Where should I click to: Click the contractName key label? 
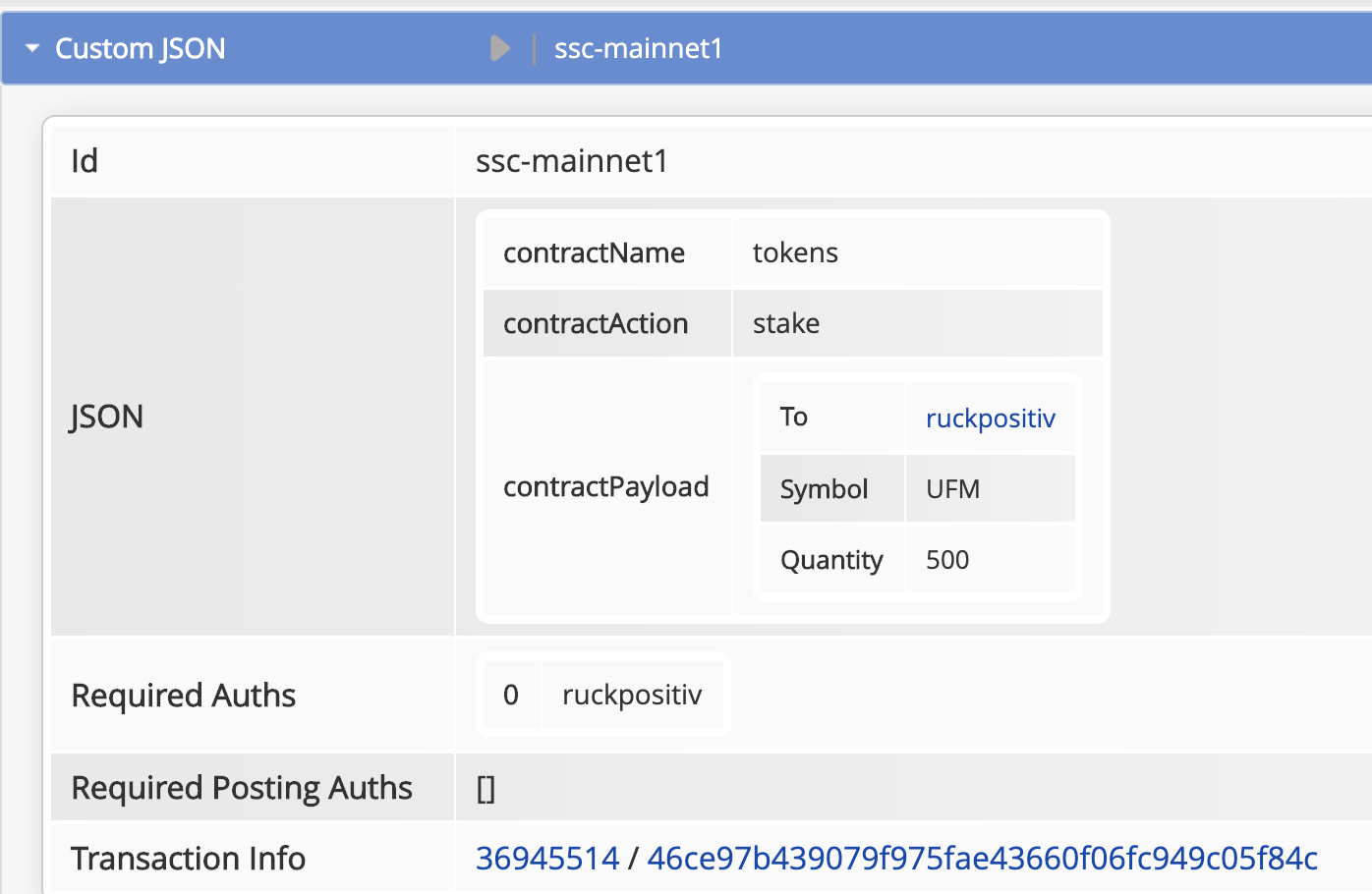(594, 253)
